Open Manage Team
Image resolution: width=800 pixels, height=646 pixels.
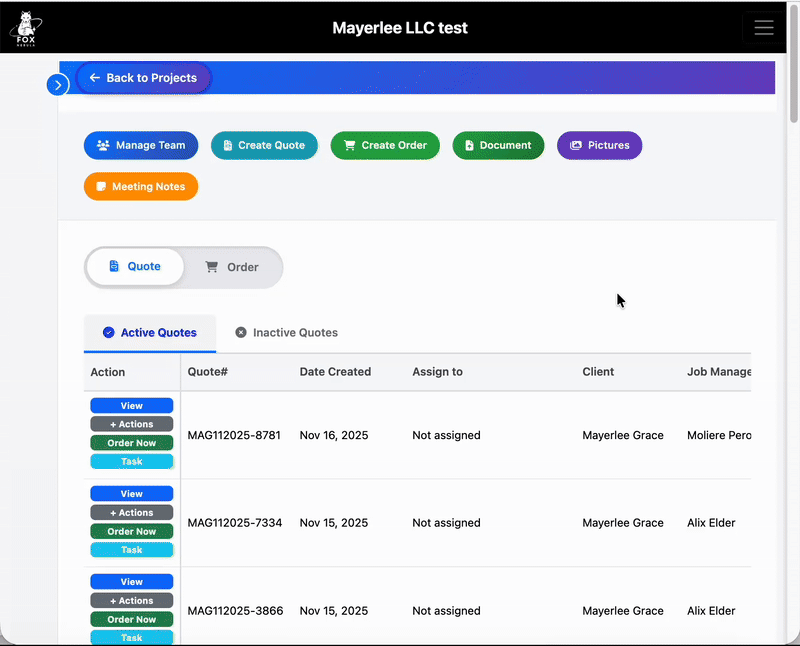tap(141, 145)
